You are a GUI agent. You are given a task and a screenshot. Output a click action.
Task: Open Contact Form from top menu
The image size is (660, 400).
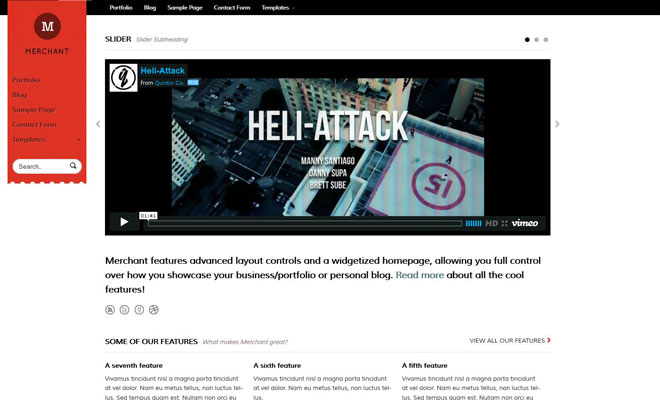coord(231,7)
